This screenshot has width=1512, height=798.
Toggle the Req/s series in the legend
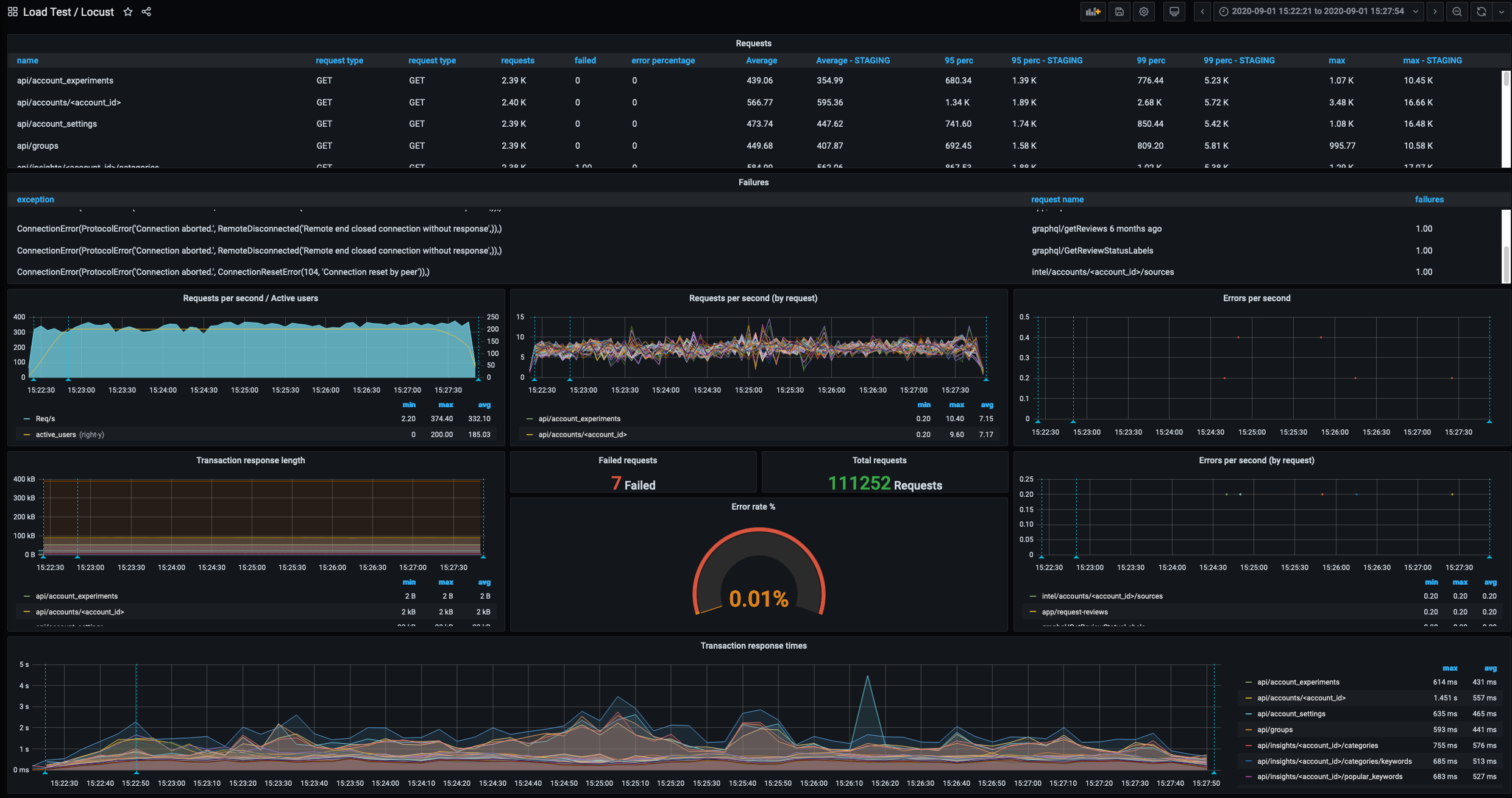pos(45,418)
